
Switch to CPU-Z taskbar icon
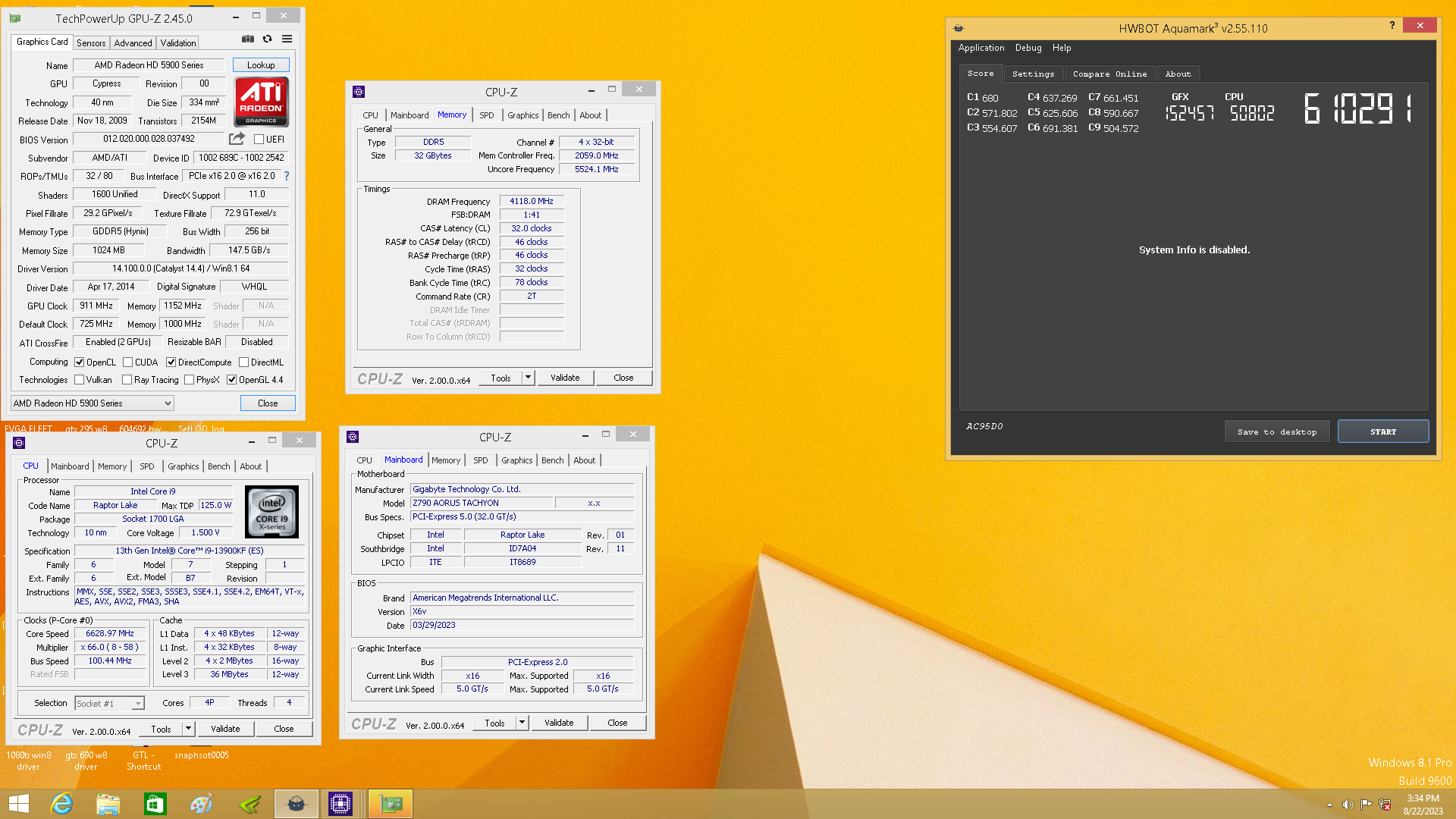coord(340,804)
